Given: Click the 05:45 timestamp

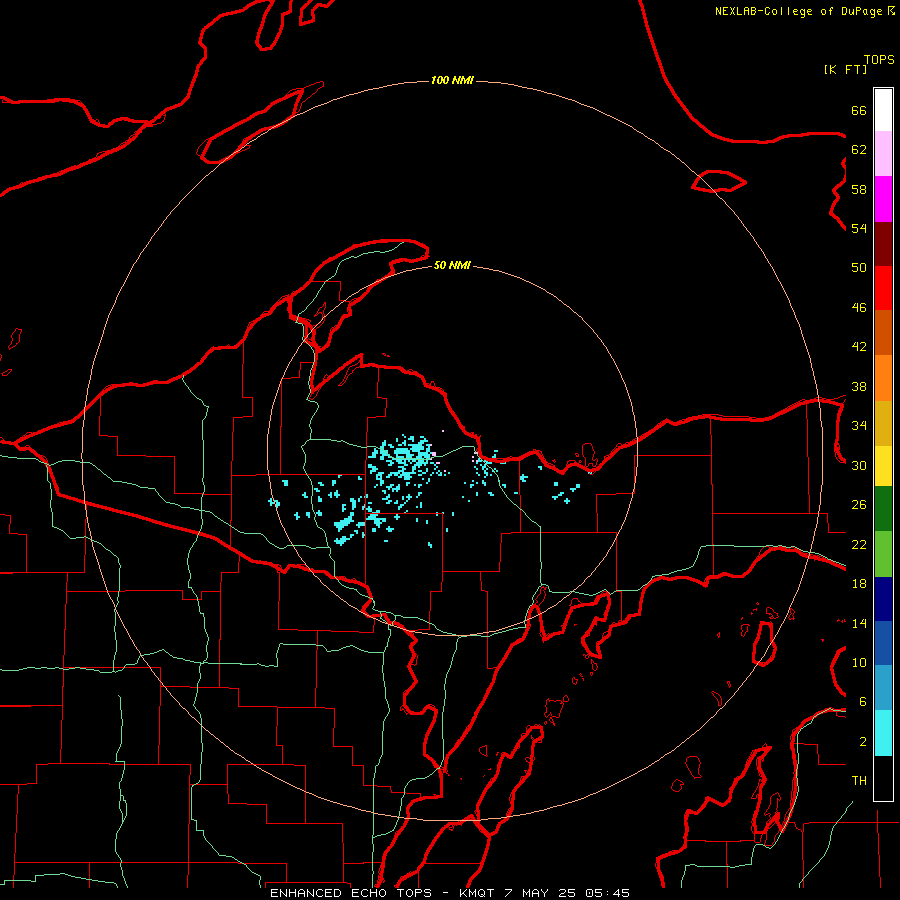Looking at the screenshot, I should click(607, 893).
